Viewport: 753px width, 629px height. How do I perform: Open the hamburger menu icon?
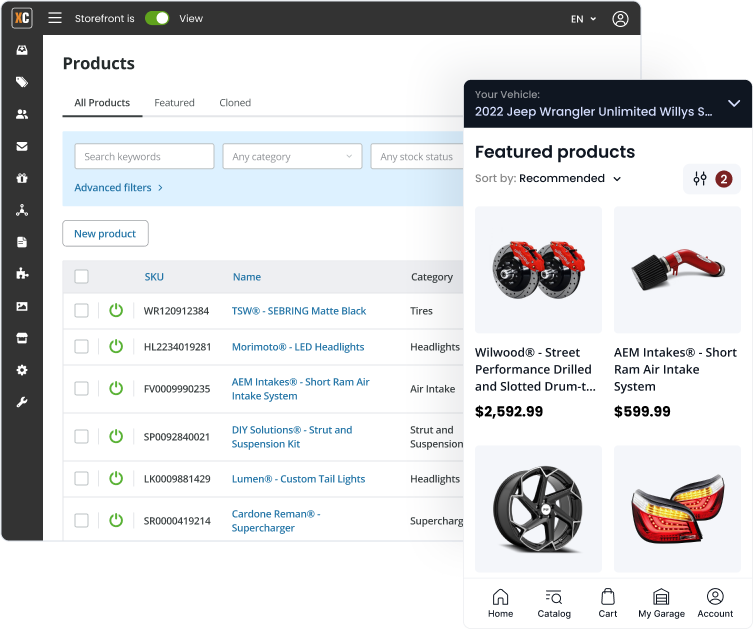point(55,18)
